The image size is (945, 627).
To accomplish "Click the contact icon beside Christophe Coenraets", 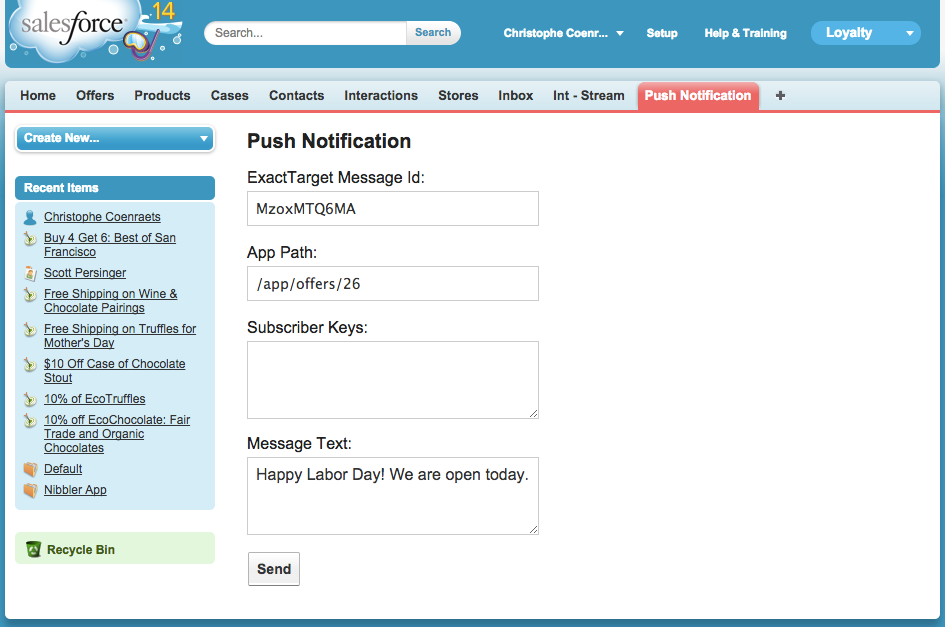I will click(30, 217).
